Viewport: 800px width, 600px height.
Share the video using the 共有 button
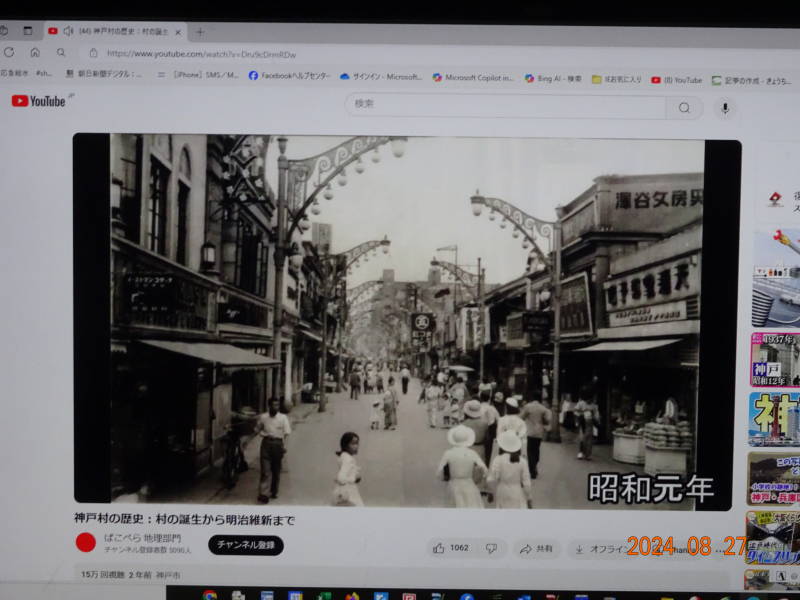(536, 549)
